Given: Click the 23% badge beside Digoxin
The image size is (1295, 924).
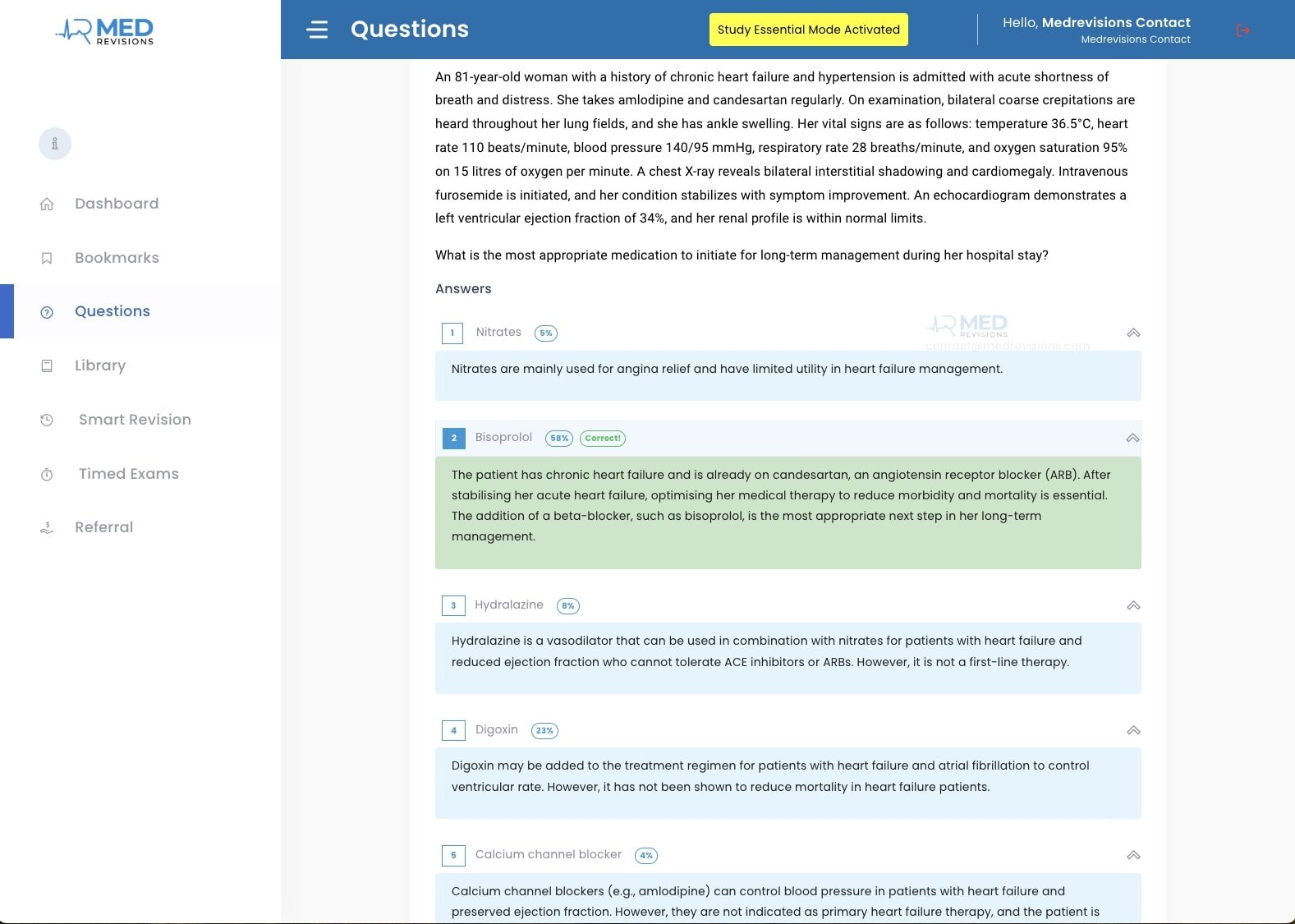Looking at the screenshot, I should pyautogui.click(x=544, y=730).
